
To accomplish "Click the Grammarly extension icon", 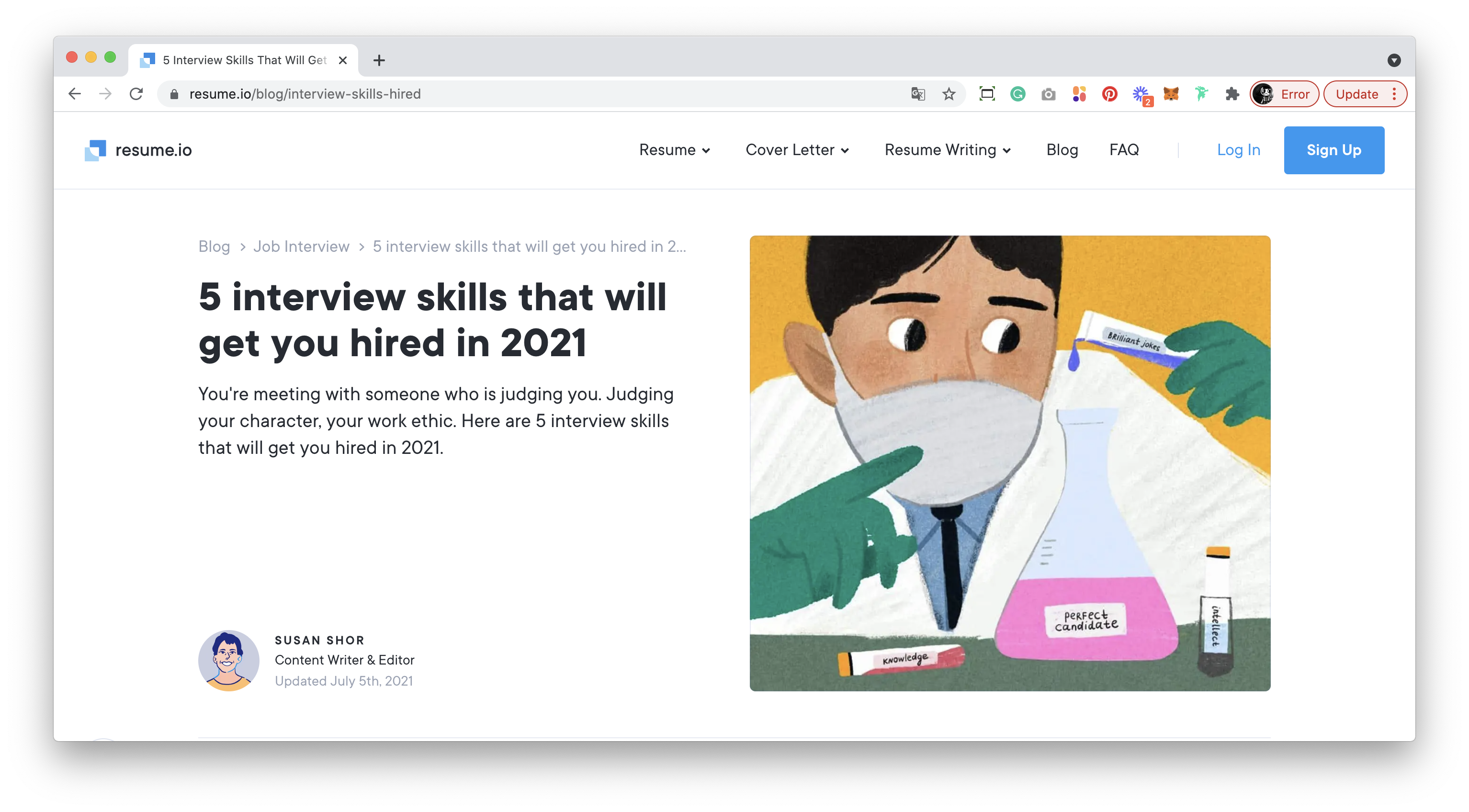I will (x=1017, y=94).
